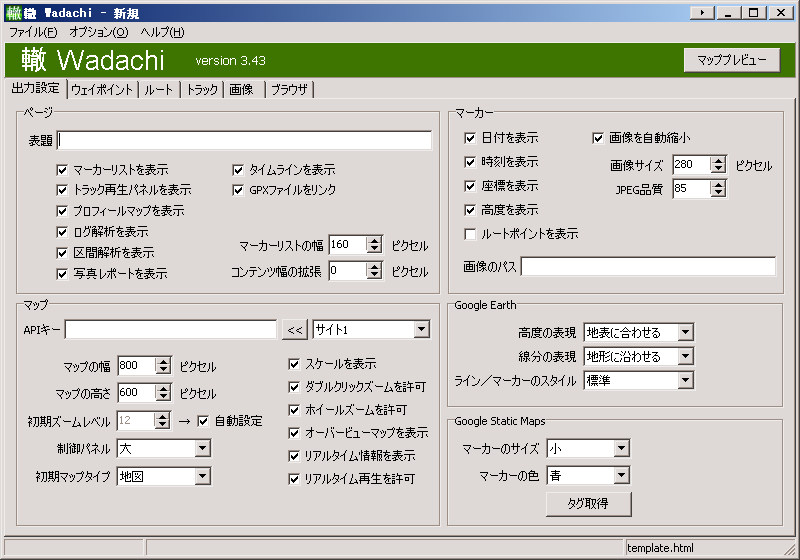Open the 制御パネル dropdown
The image size is (800, 560).
(164, 449)
